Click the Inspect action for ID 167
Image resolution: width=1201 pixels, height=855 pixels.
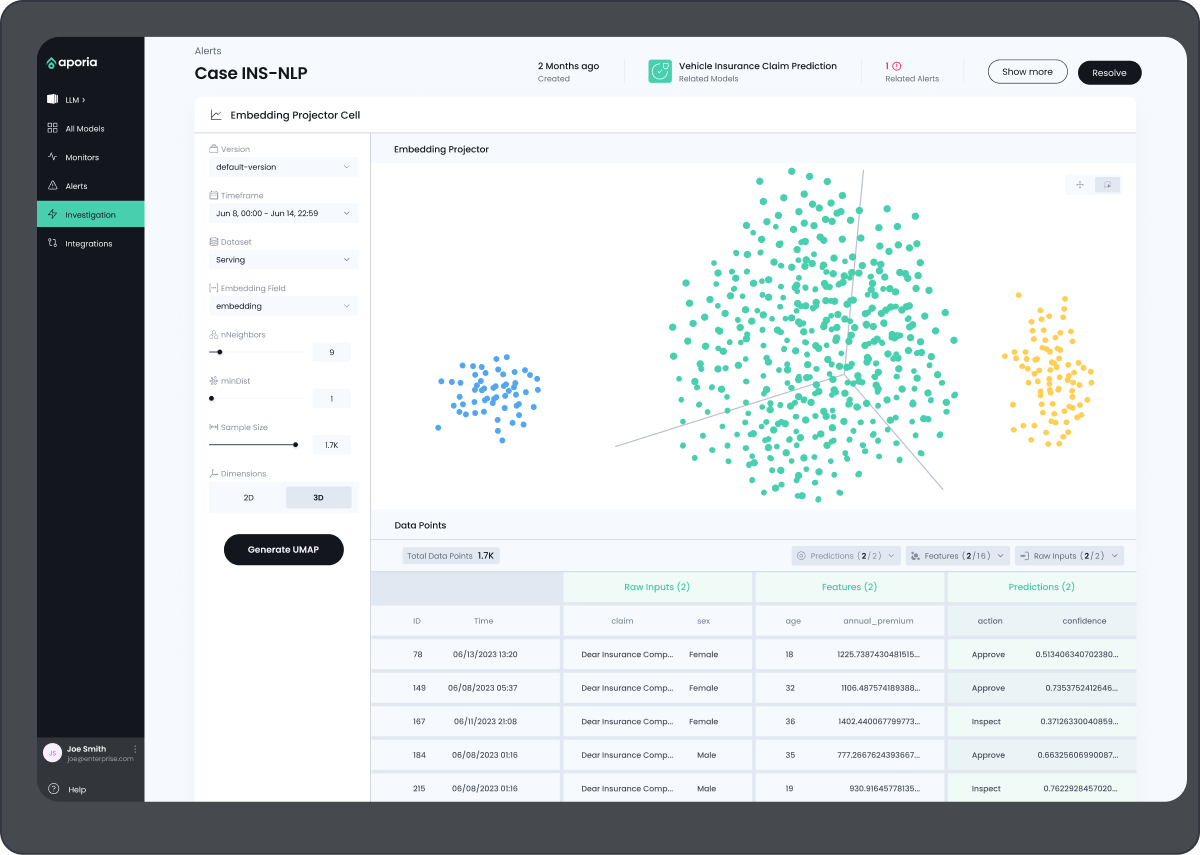click(x=986, y=722)
